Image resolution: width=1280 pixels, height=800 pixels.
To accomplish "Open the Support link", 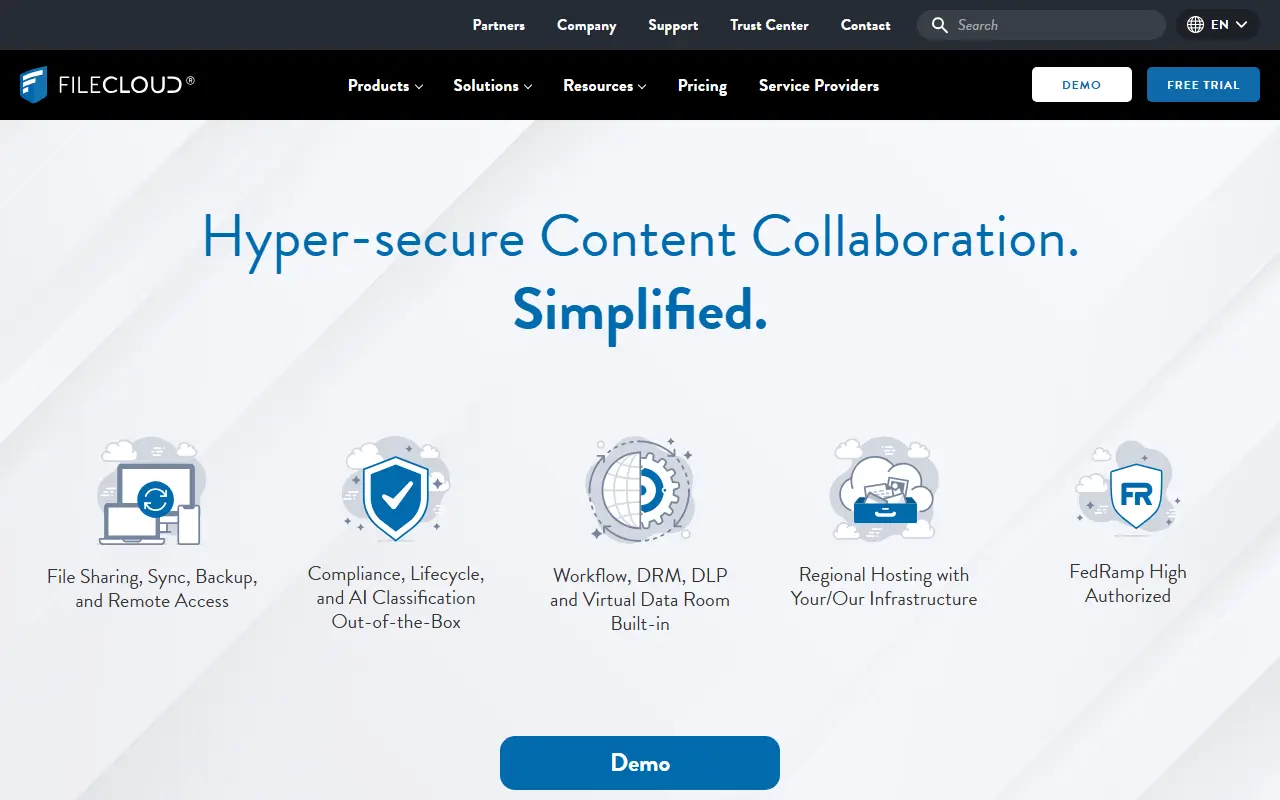I will tap(673, 25).
